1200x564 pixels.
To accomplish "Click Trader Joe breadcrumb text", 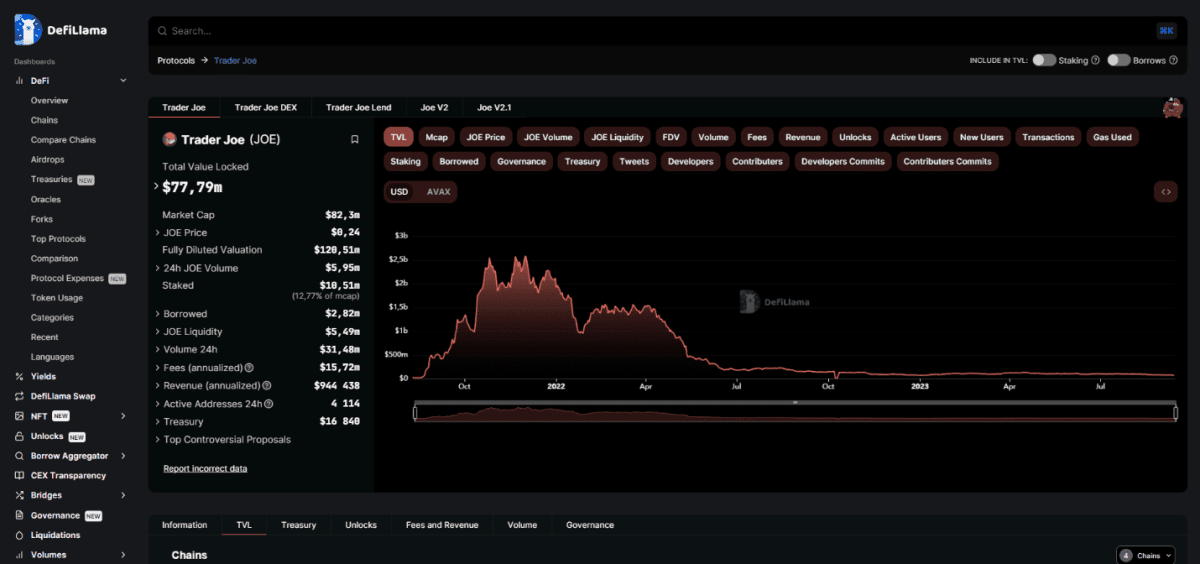I will 235,61.
